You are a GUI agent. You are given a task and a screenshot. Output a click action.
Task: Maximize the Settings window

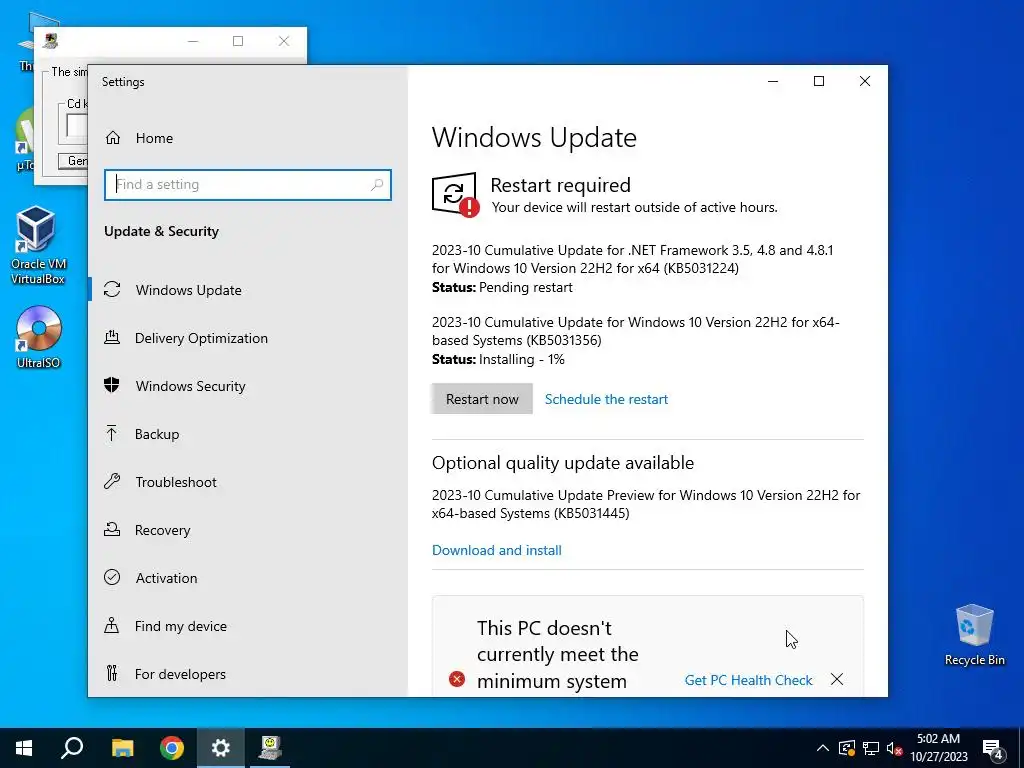point(819,81)
